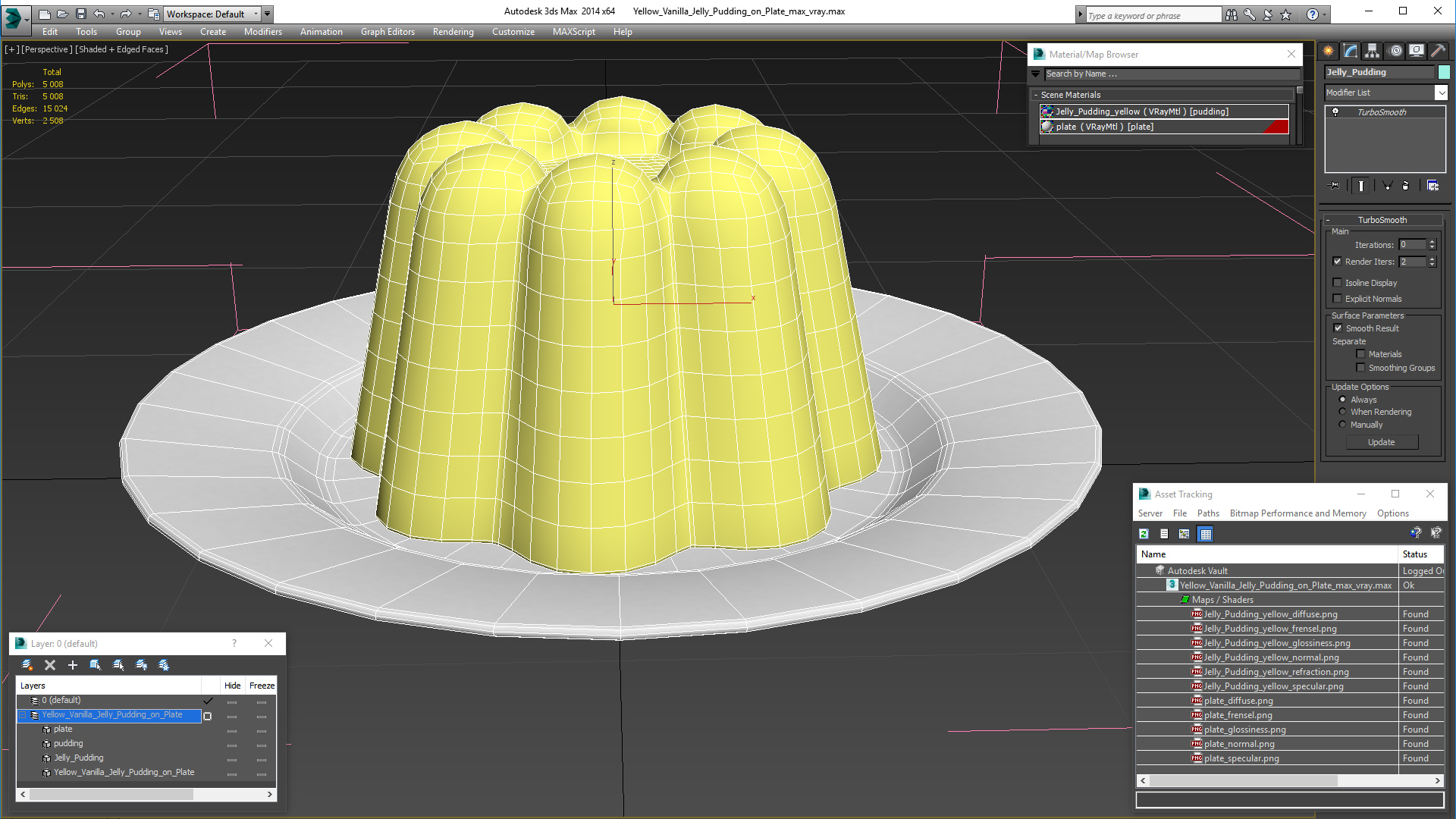1456x819 pixels.
Task: Click Refresh icon in Asset Tracking
Action: (x=1144, y=534)
